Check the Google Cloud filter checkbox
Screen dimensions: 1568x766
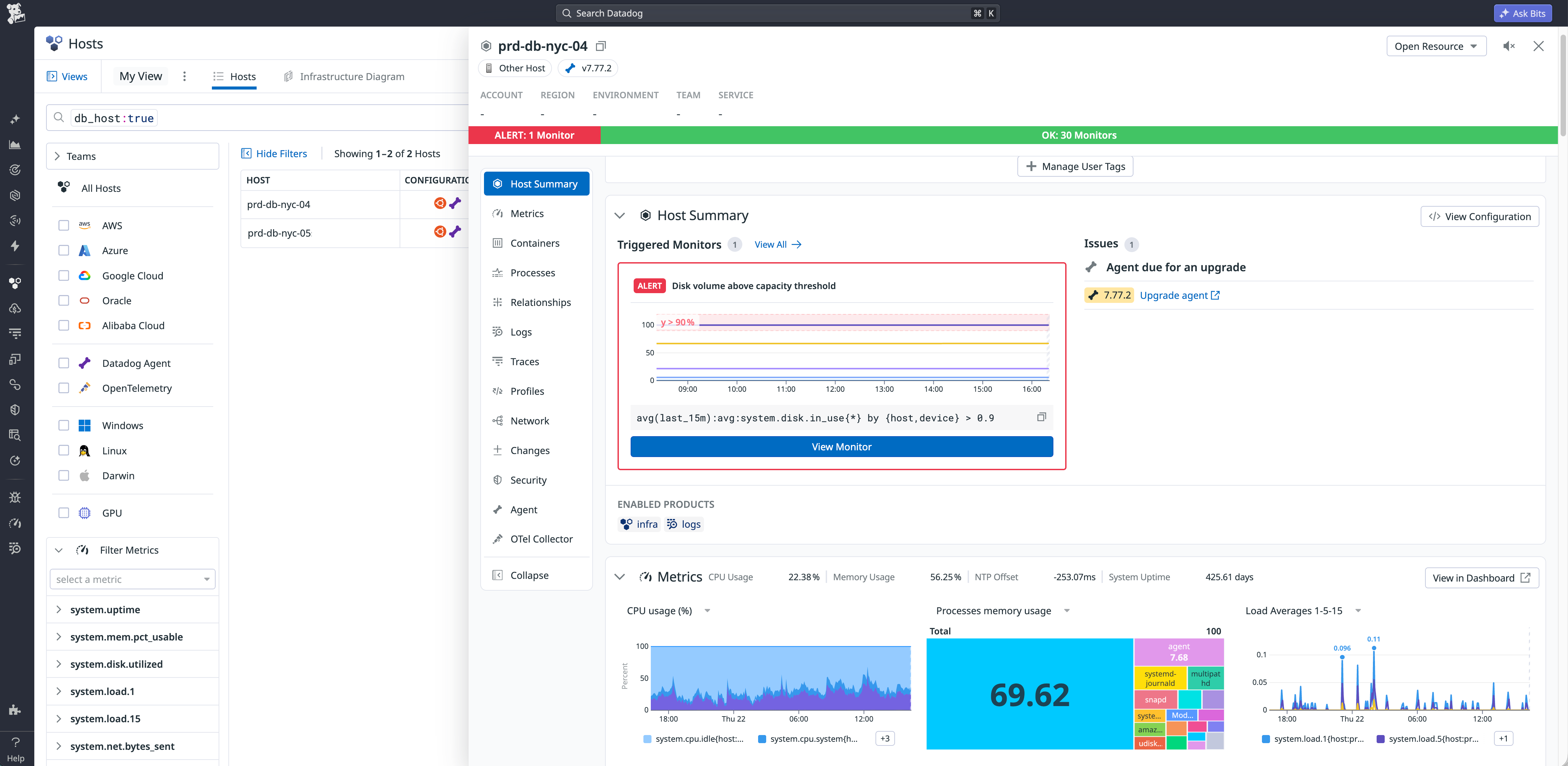tap(64, 275)
